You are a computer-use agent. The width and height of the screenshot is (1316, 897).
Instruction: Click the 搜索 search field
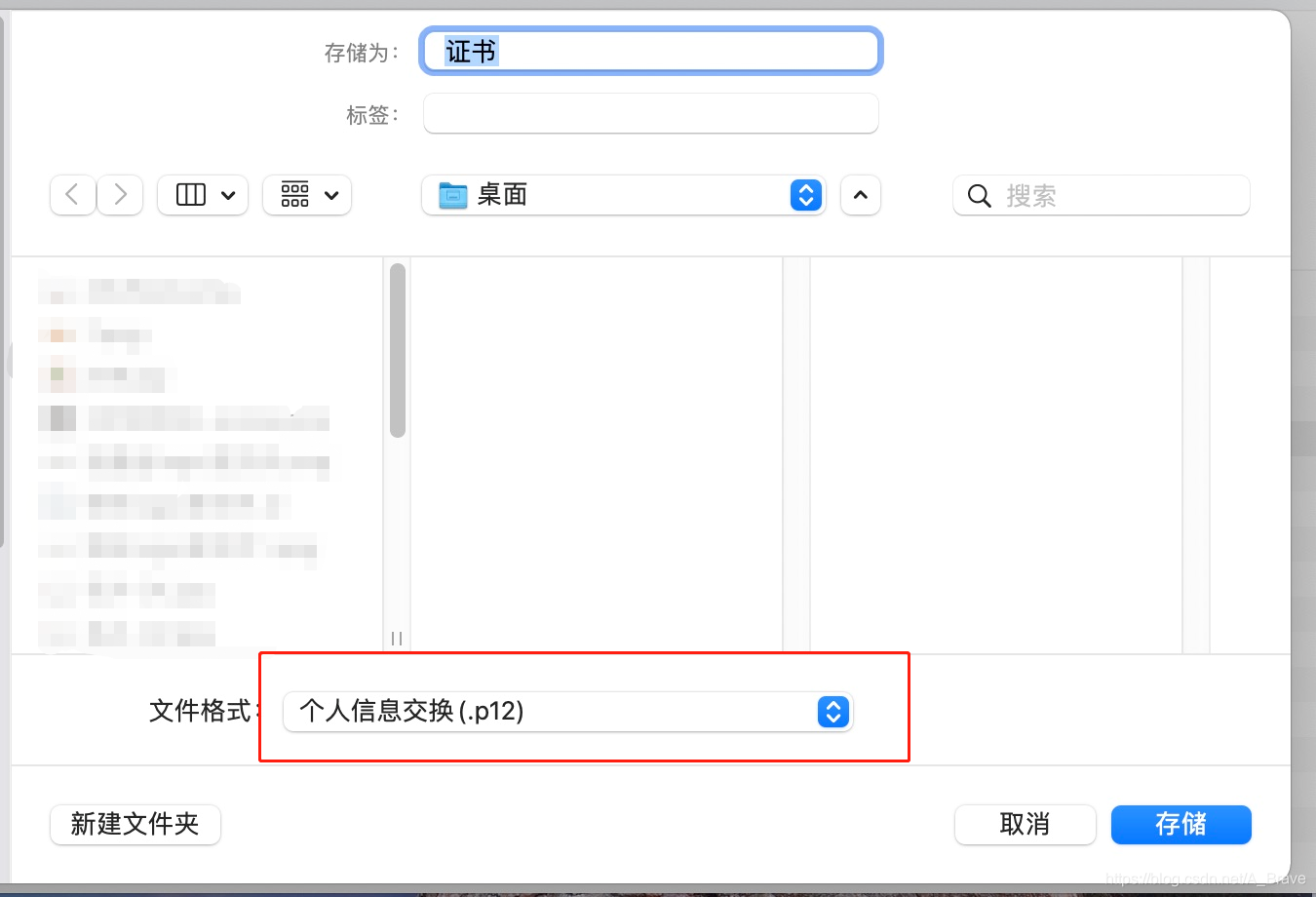click(x=1102, y=195)
